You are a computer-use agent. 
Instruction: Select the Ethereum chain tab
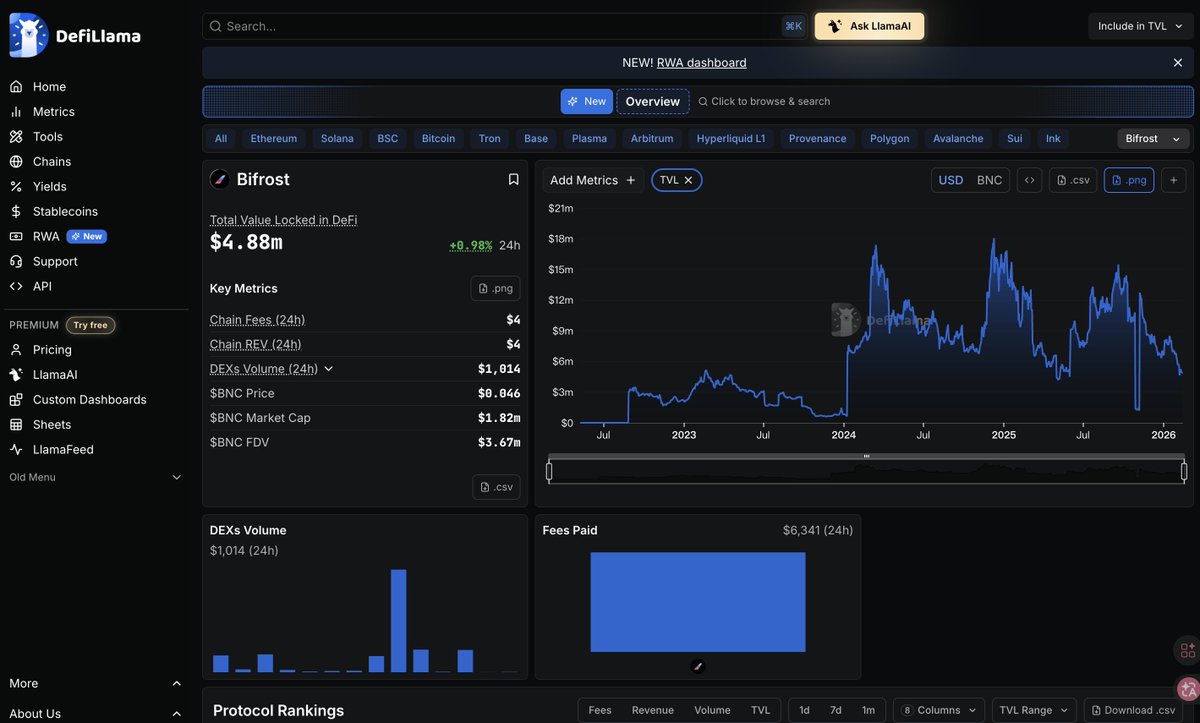(273, 139)
